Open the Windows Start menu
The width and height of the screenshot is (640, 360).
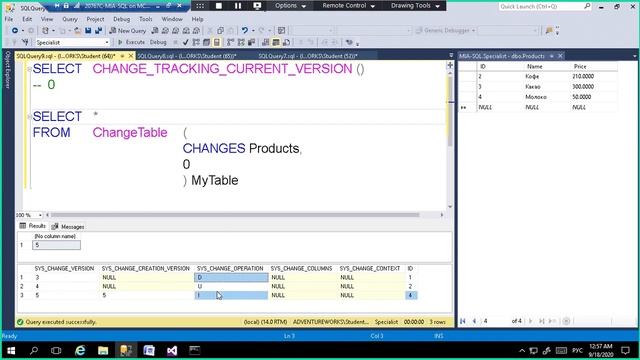(x=11, y=351)
